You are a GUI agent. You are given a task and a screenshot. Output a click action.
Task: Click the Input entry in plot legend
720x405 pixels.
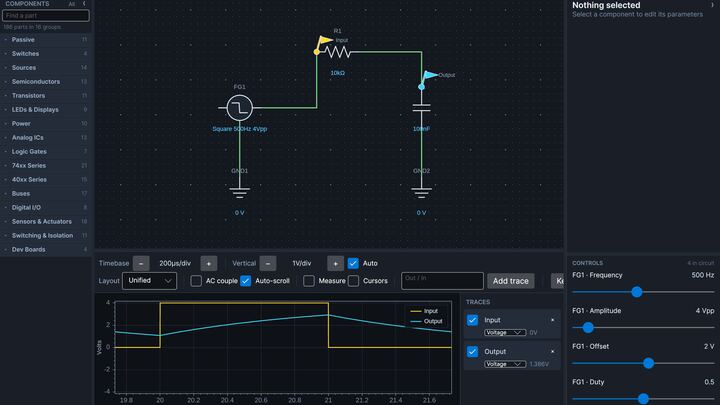pyautogui.click(x=424, y=311)
